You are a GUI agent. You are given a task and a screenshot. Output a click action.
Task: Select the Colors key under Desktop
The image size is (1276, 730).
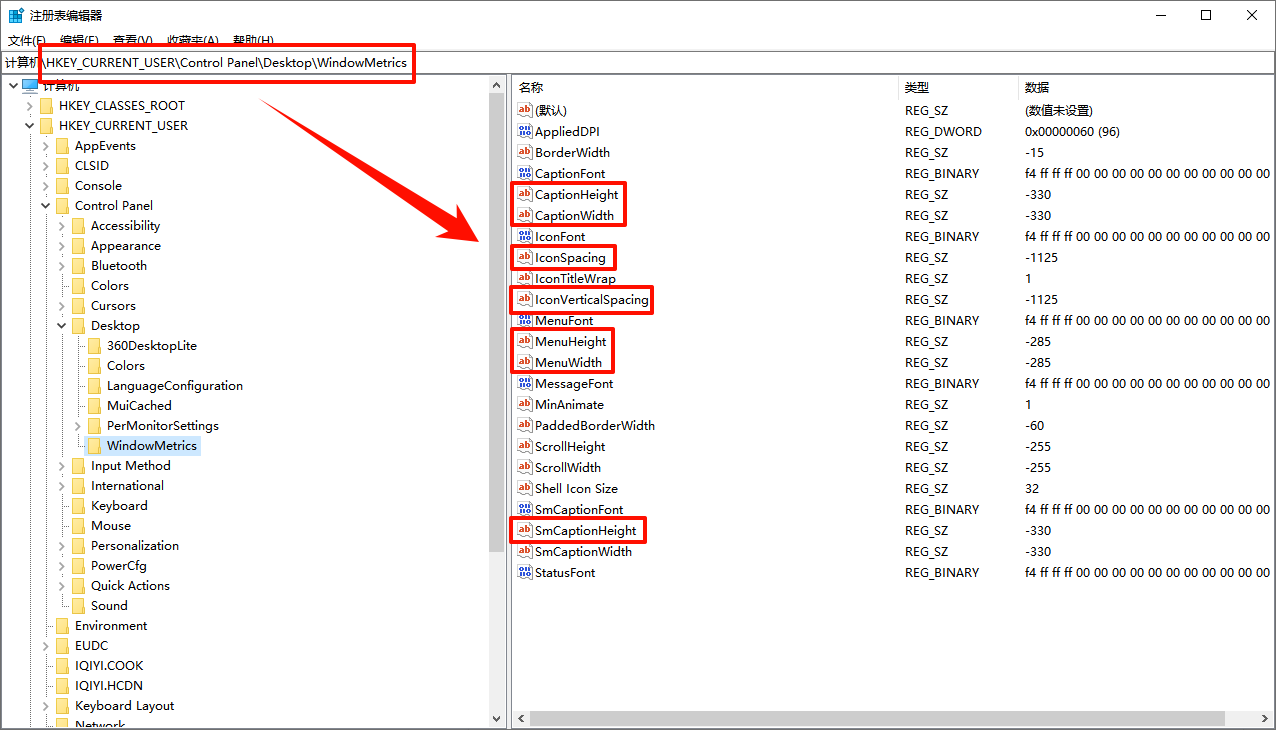[126, 366]
